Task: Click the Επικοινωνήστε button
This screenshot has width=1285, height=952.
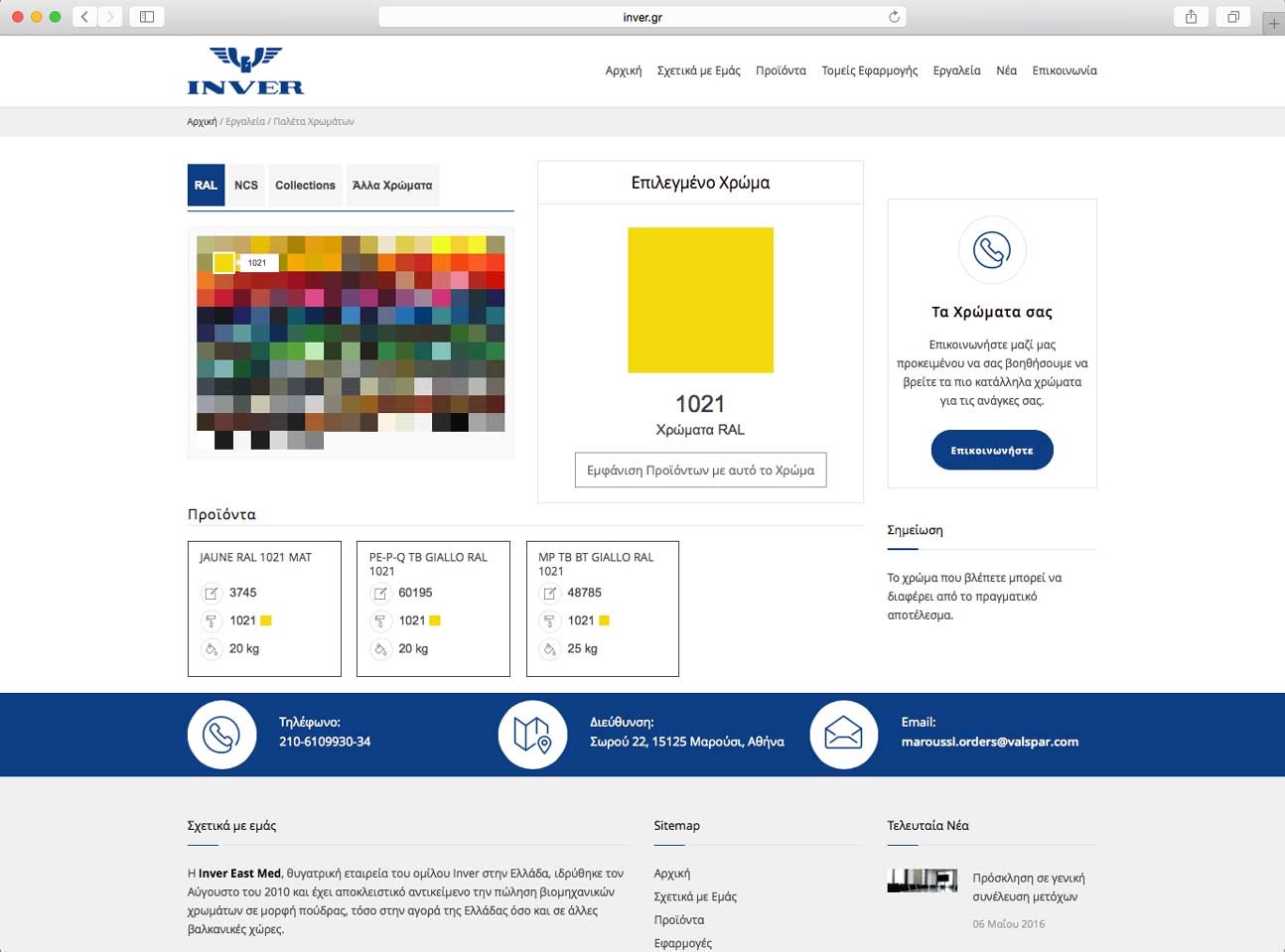Action: point(992,451)
